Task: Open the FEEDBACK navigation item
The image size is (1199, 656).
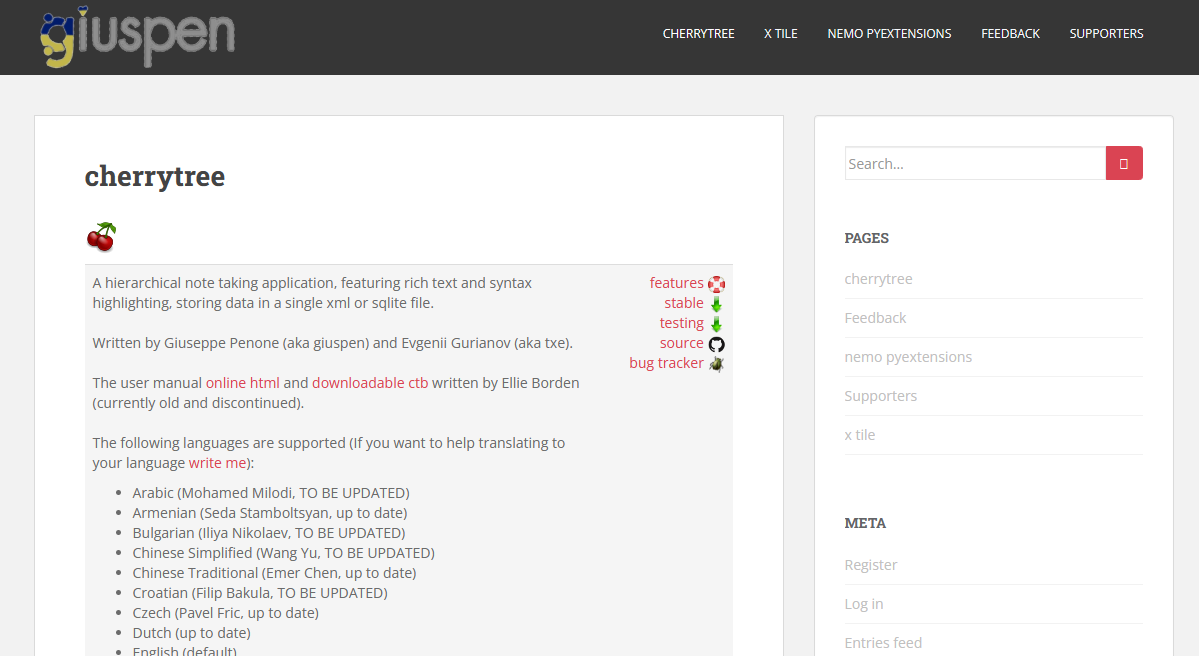Action: (1010, 33)
